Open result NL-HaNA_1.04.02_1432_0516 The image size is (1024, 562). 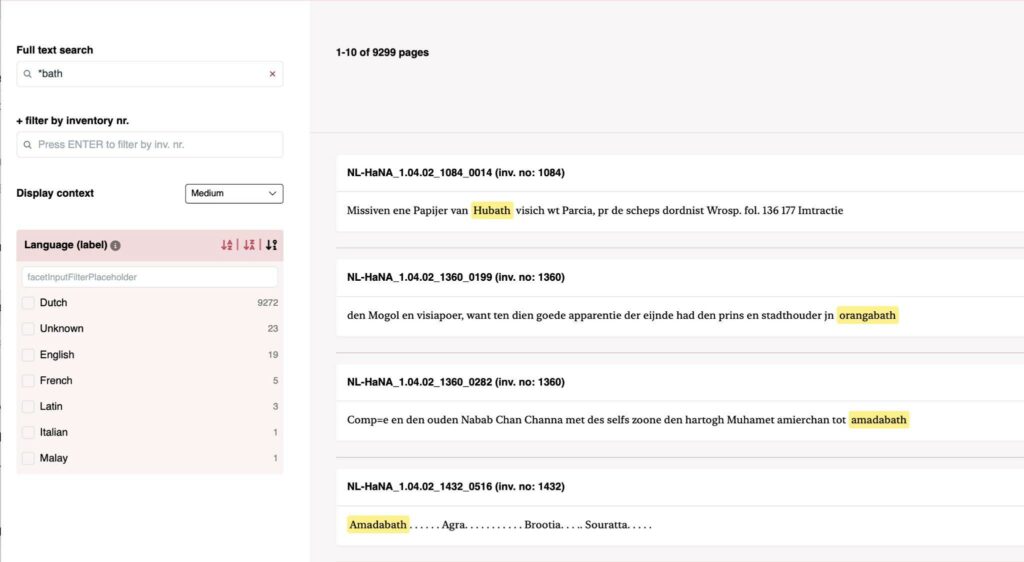click(x=455, y=487)
